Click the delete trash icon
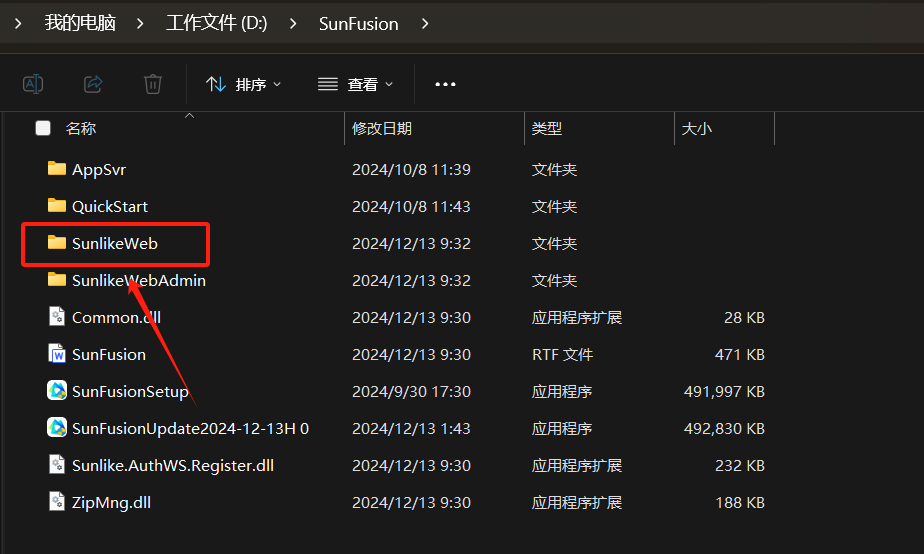Viewport: 924px width, 554px height. click(x=152, y=84)
